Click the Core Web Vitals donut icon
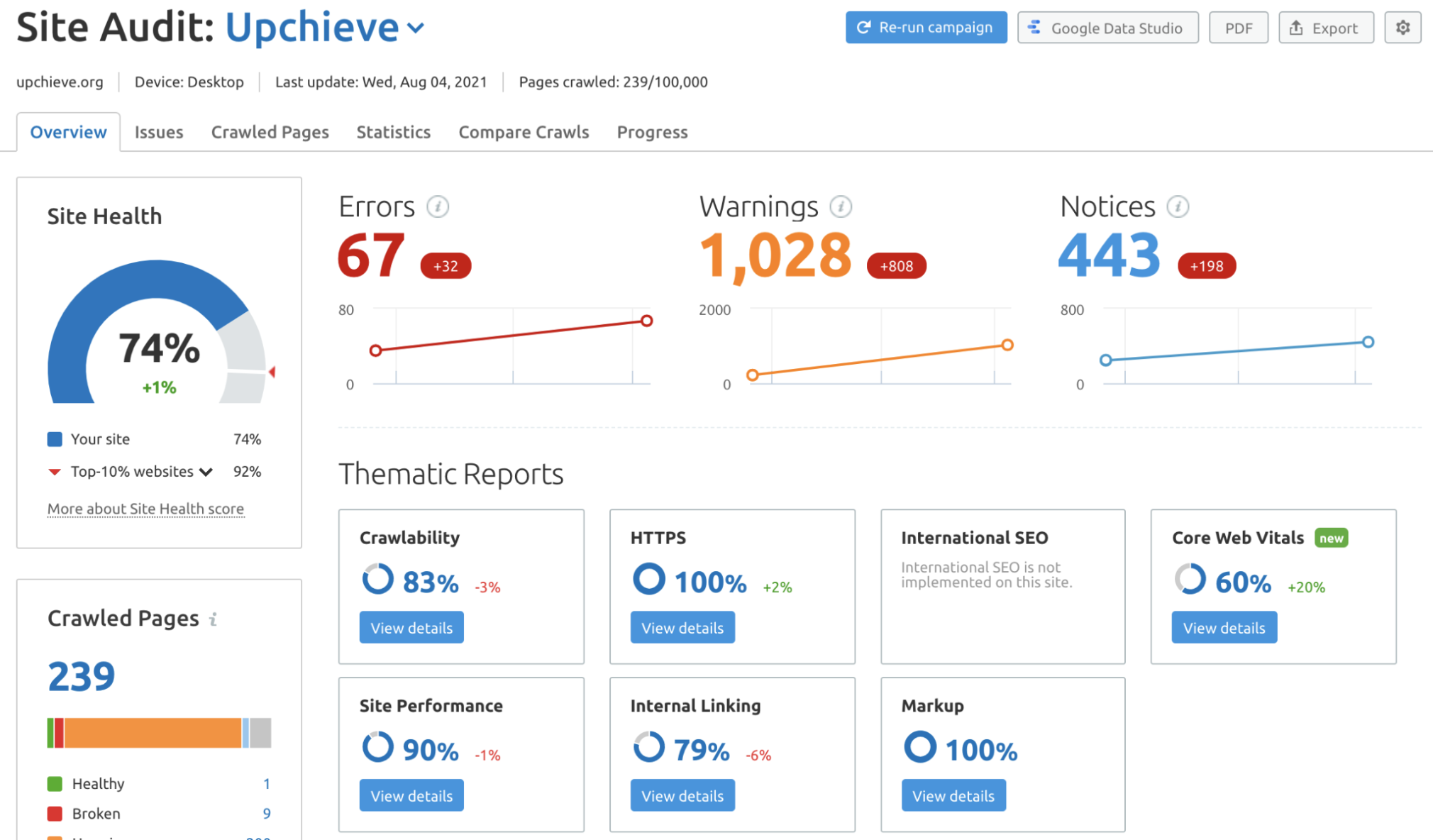The width and height of the screenshot is (1433, 840). click(x=1190, y=579)
